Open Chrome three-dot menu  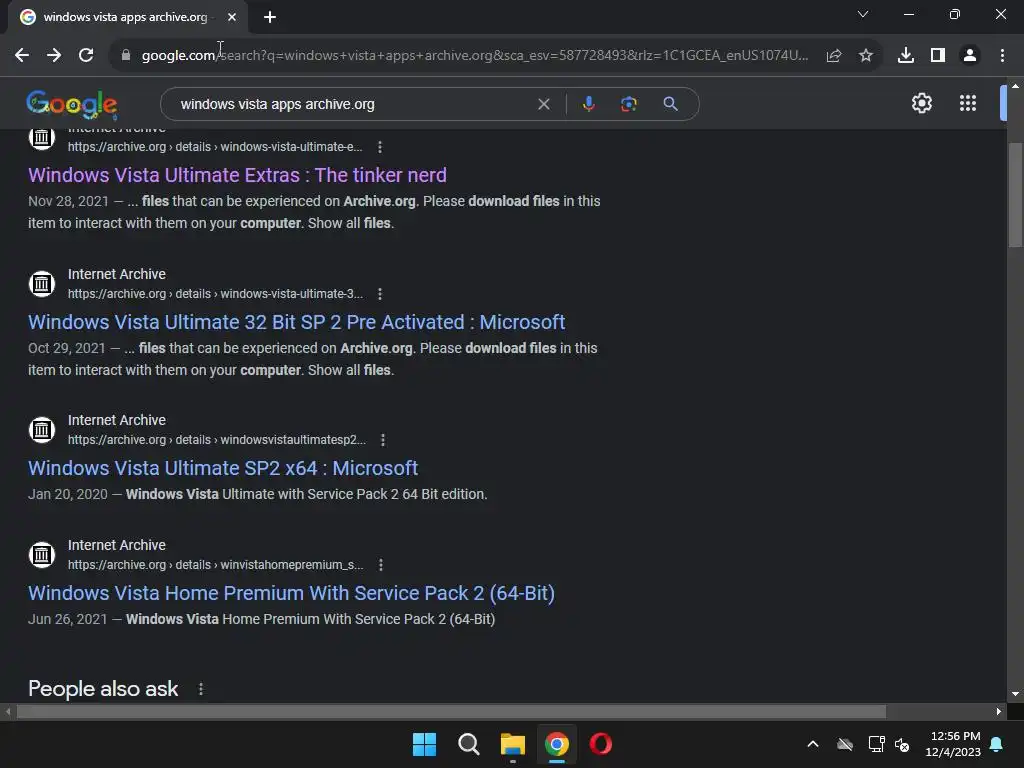tap(1002, 56)
